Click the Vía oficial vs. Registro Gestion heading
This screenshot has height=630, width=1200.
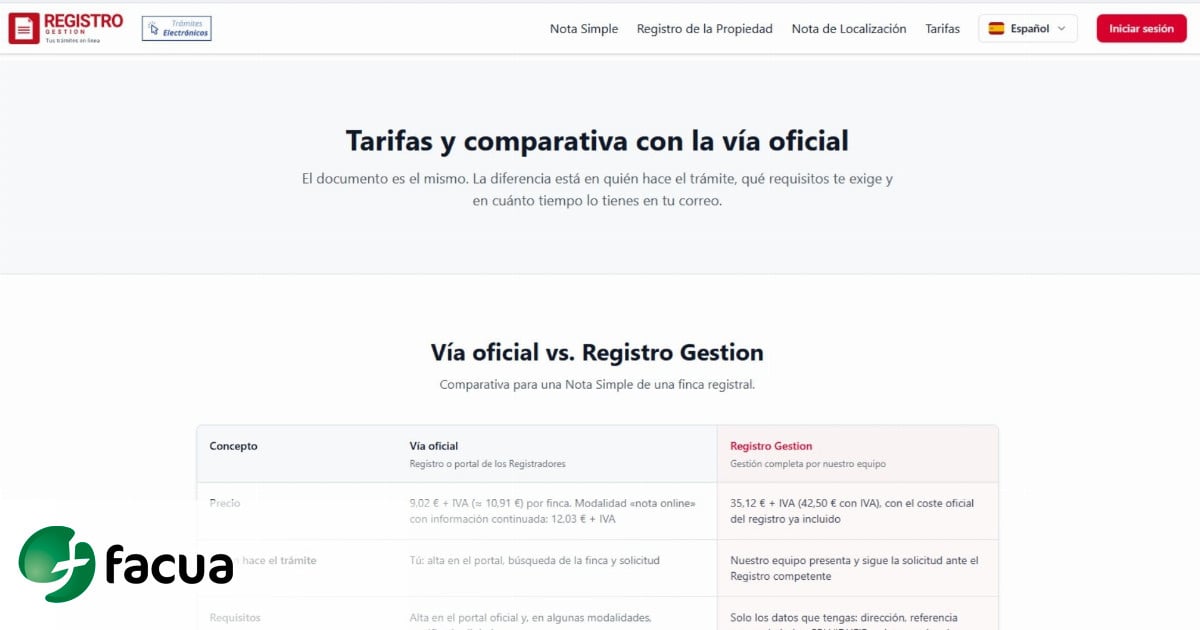[x=597, y=352]
